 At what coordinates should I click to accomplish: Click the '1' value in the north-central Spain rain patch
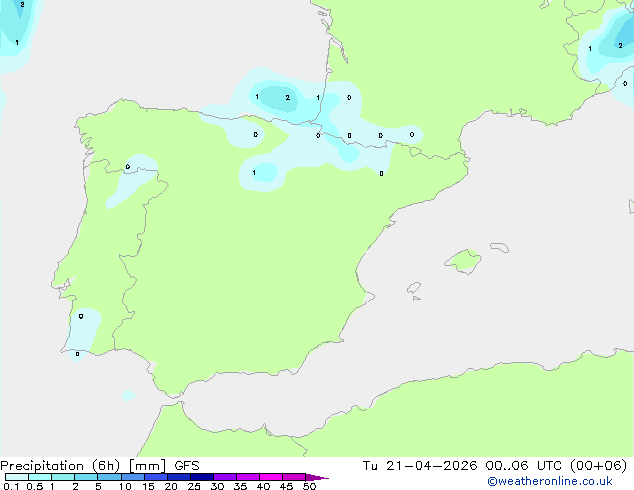(254, 173)
